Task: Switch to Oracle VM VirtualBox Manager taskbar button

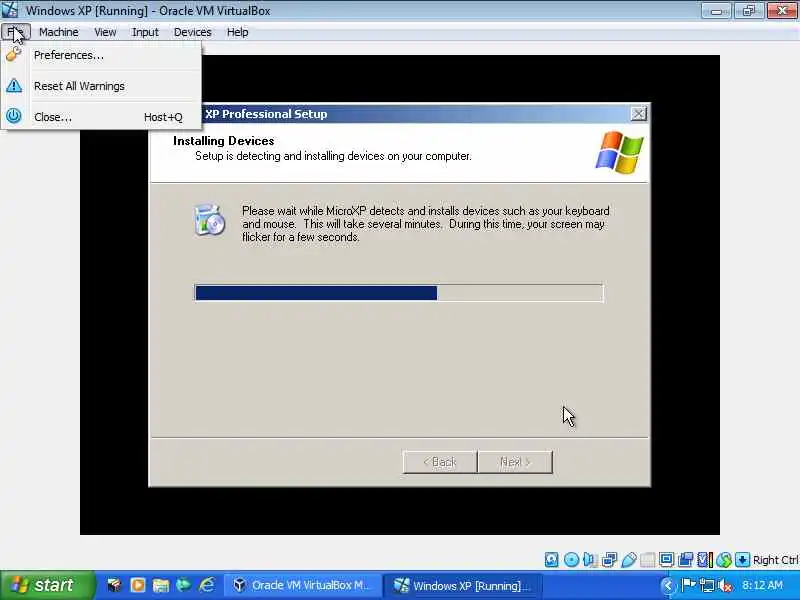Action: pos(303,585)
